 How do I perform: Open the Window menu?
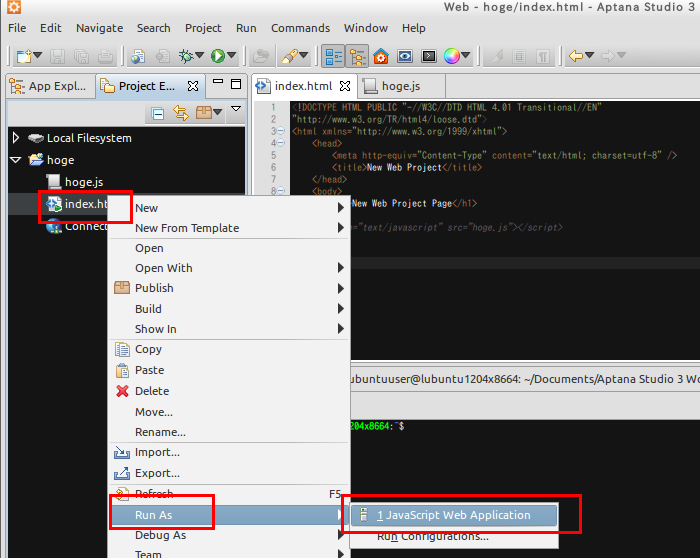[x=366, y=28]
